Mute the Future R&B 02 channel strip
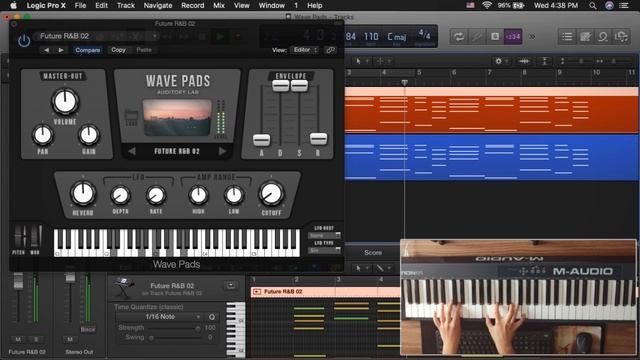Viewport: 640px width, 360px height. [x=18, y=339]
